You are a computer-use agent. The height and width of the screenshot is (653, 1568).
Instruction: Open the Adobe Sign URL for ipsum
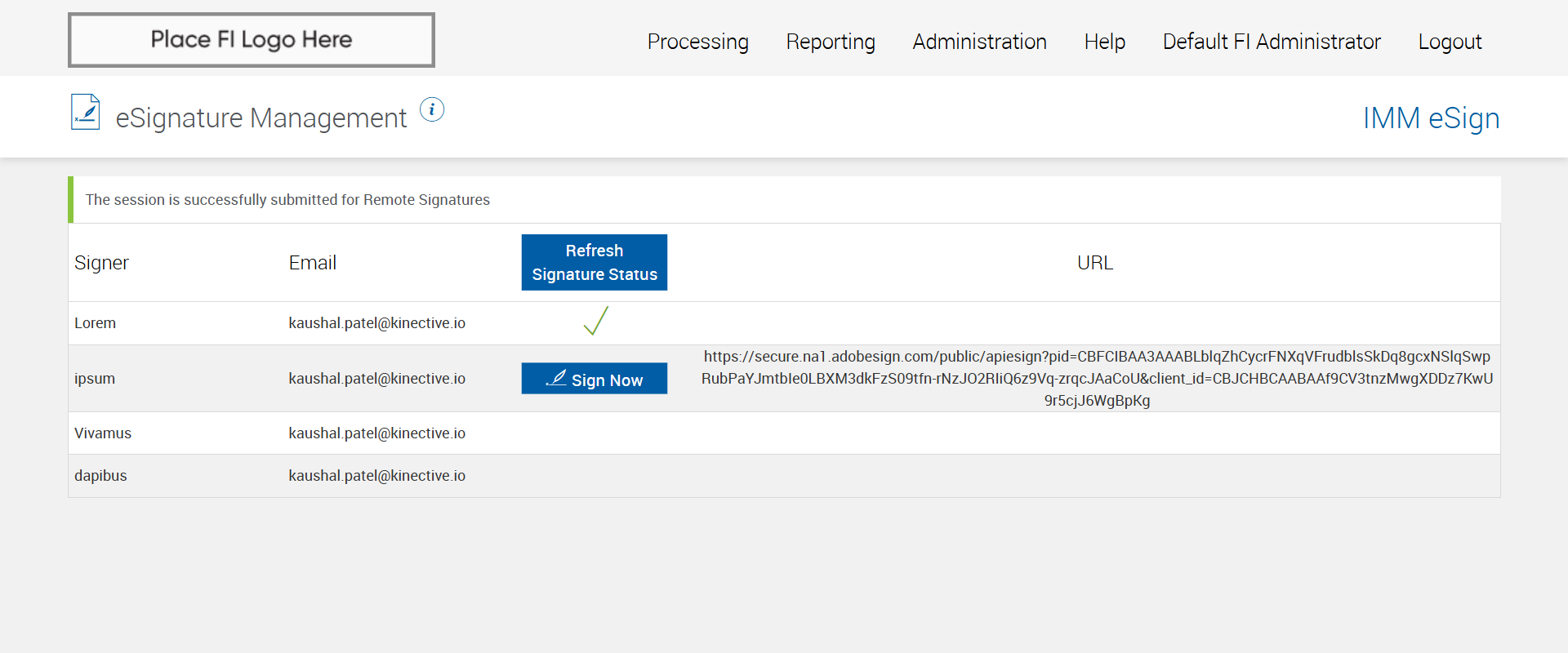[x=1097, y=378]
